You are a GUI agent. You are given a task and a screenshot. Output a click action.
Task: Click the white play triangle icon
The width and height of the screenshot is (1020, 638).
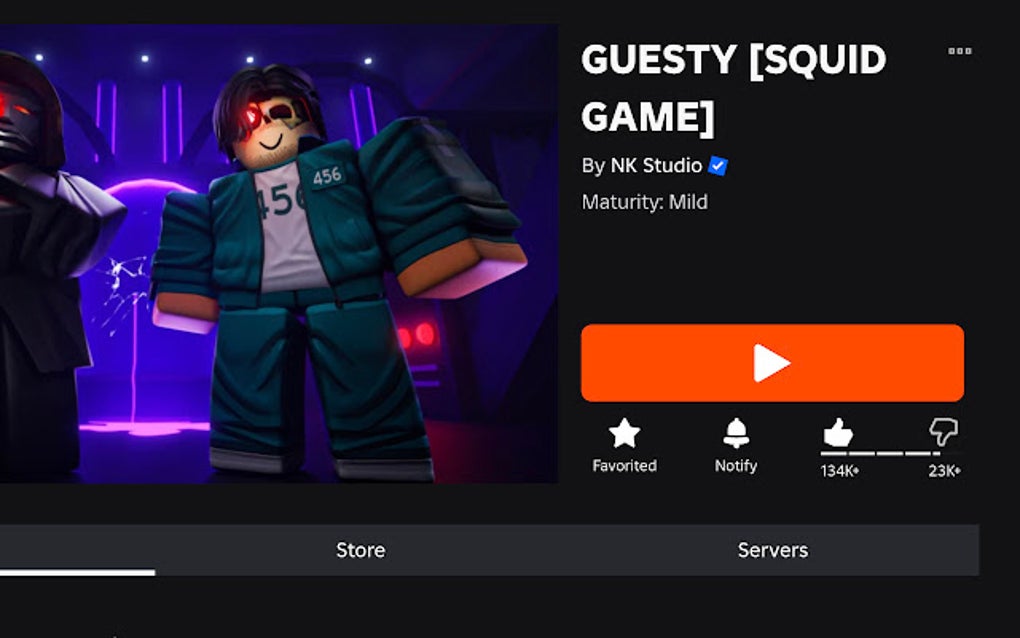click(x=772, y=363)
